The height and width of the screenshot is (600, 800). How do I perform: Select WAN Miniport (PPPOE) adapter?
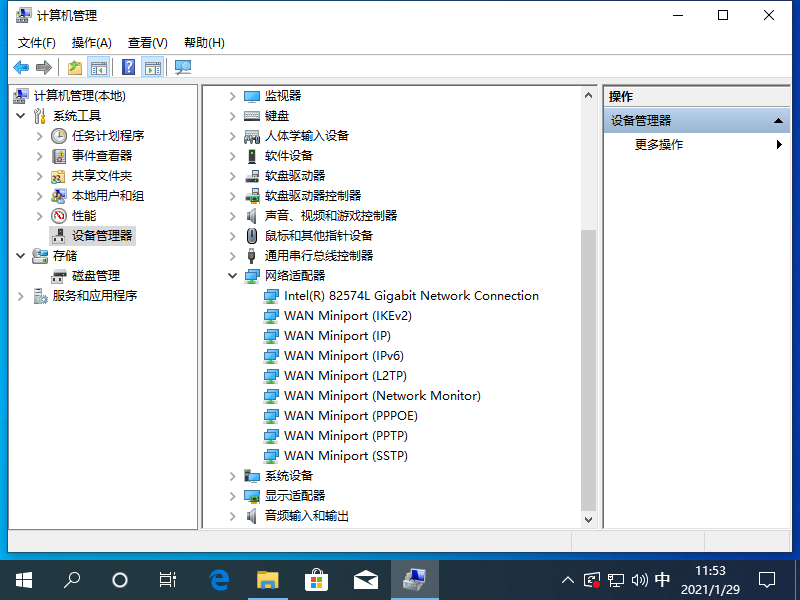tap(350, 416)
